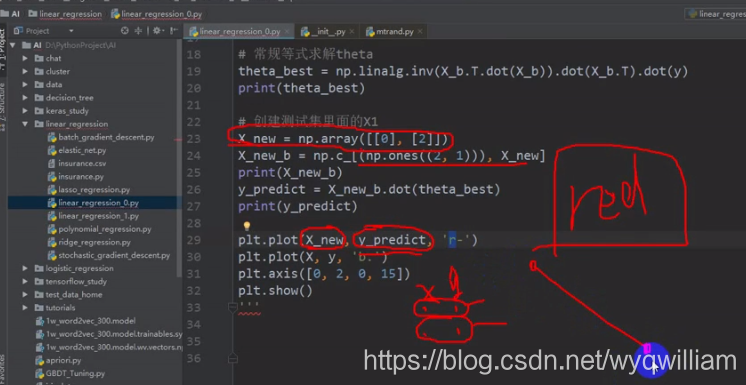
Task: Expand the data folder
Action: pos(25,84)
